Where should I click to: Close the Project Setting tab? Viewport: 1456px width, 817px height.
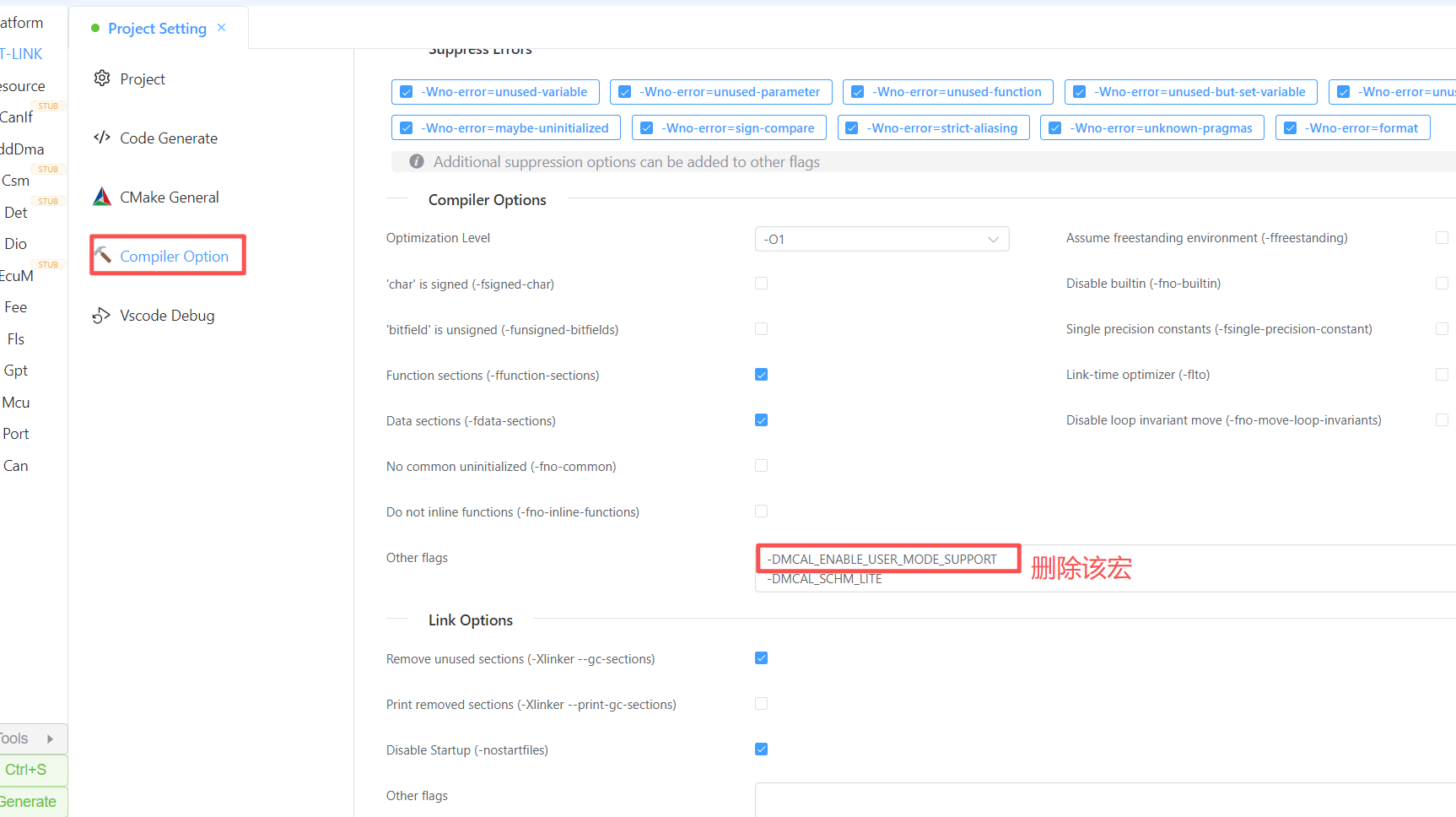click(x=221, y=28)
